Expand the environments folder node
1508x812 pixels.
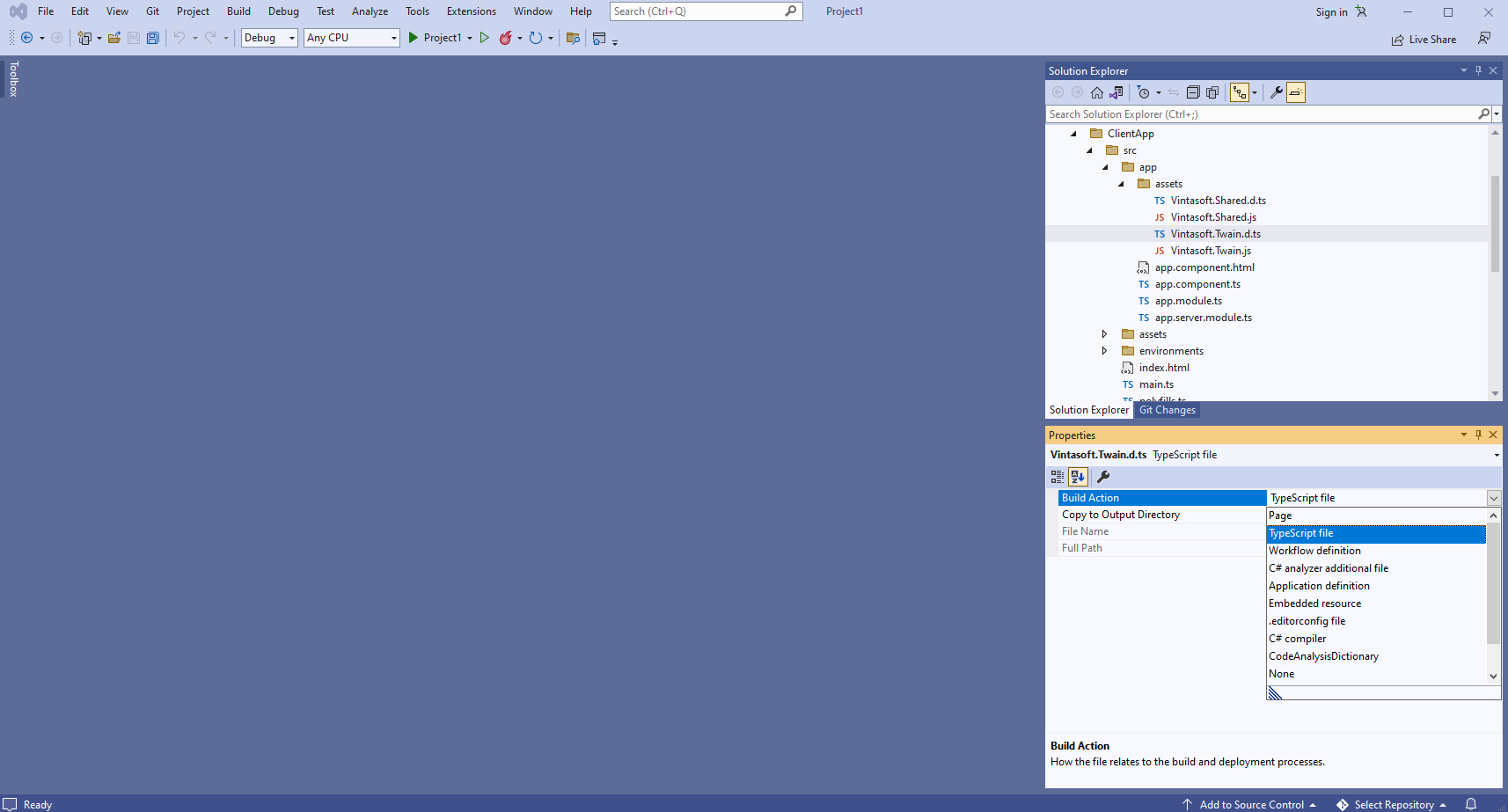click(1105, 351)
